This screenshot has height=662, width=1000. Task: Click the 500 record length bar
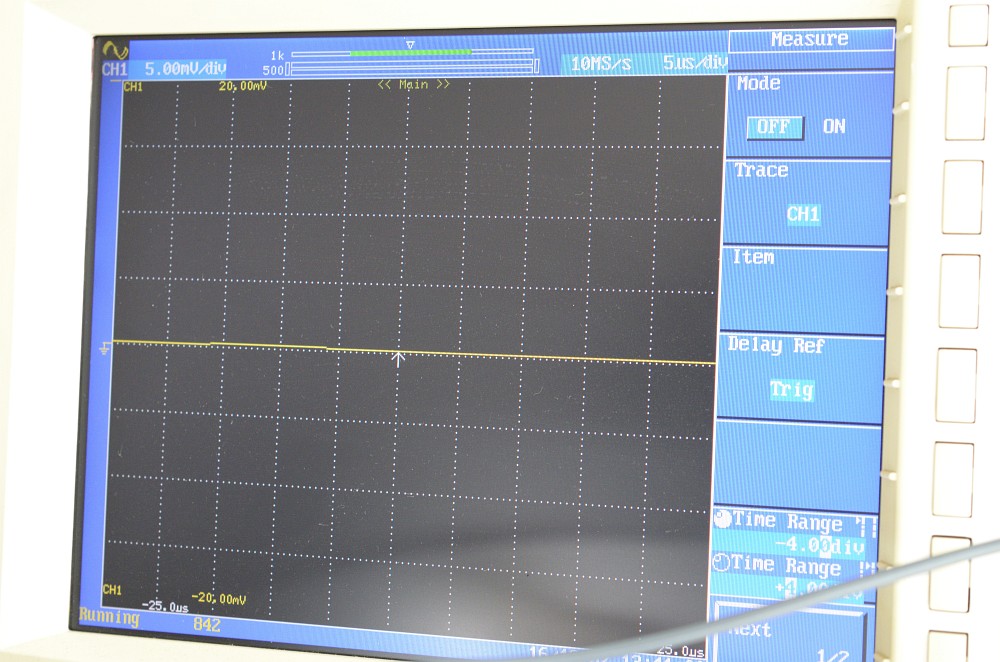(x=412, y=66)
